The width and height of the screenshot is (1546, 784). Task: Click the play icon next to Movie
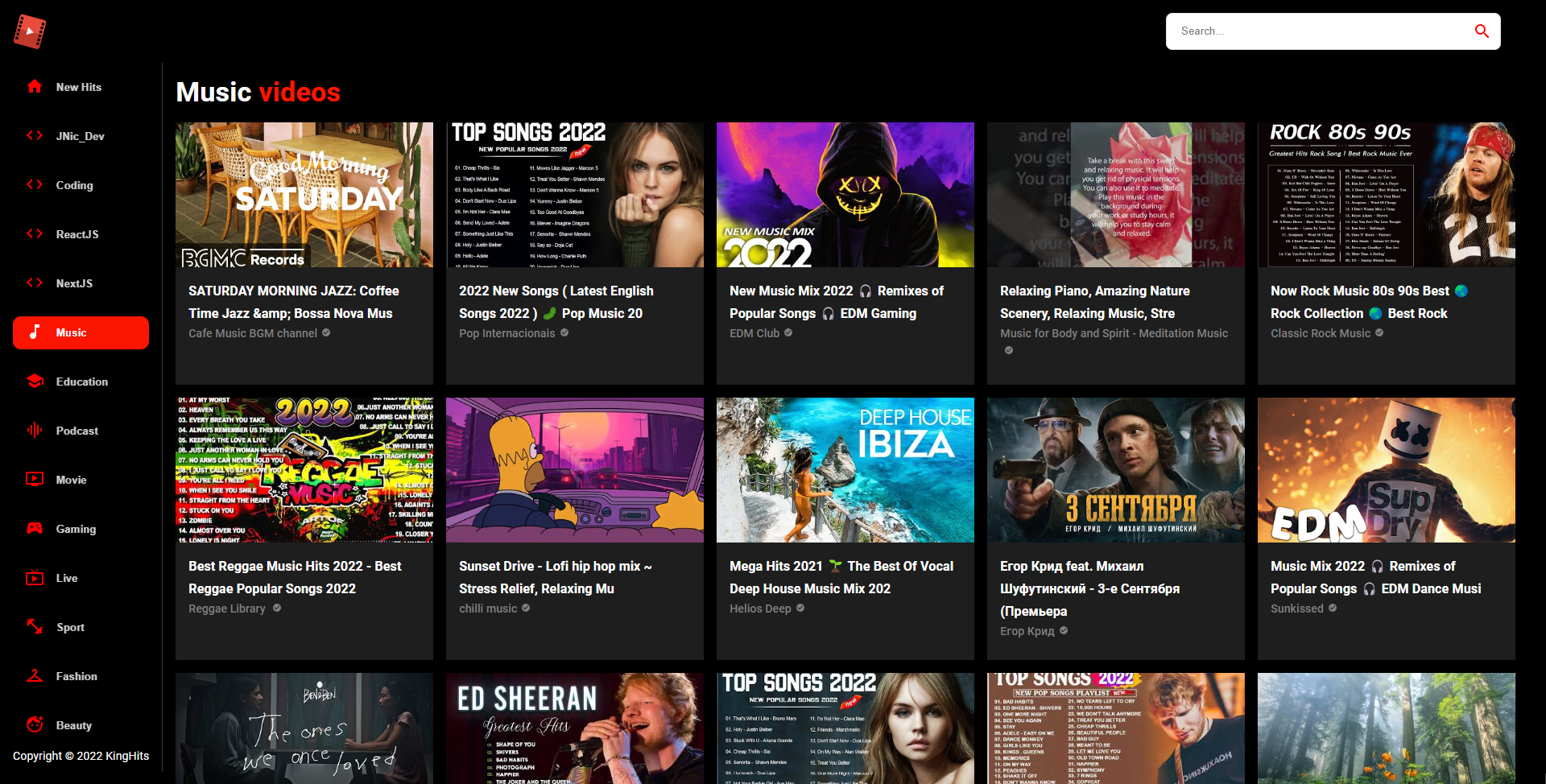tap(35, 479)
